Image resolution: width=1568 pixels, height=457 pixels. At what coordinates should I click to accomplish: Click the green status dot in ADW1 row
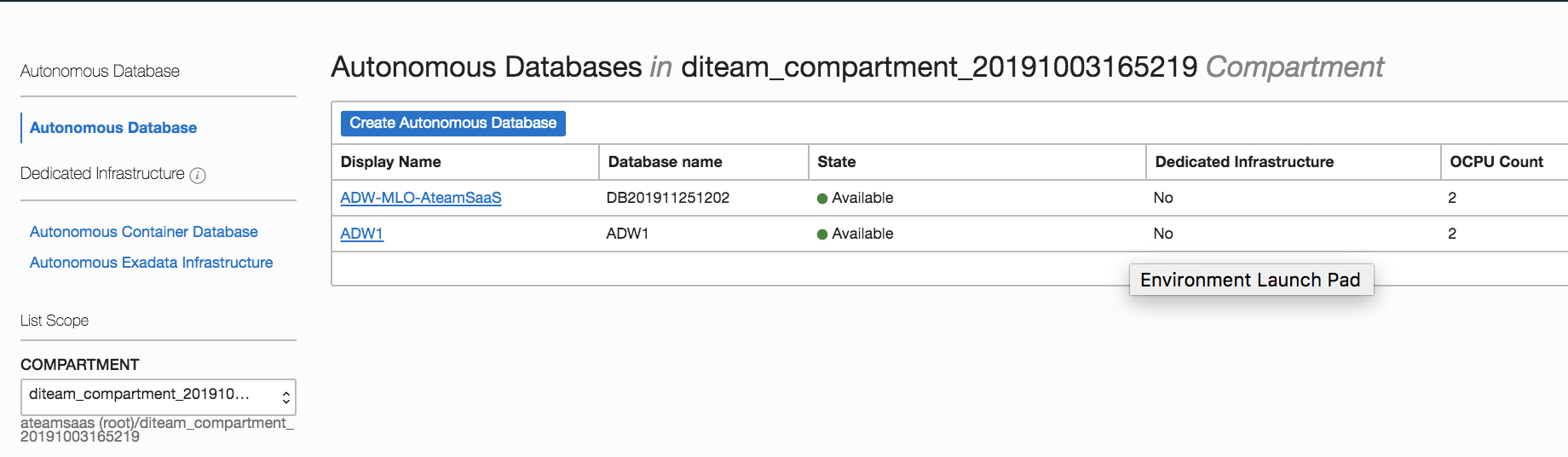click(822, 234)
